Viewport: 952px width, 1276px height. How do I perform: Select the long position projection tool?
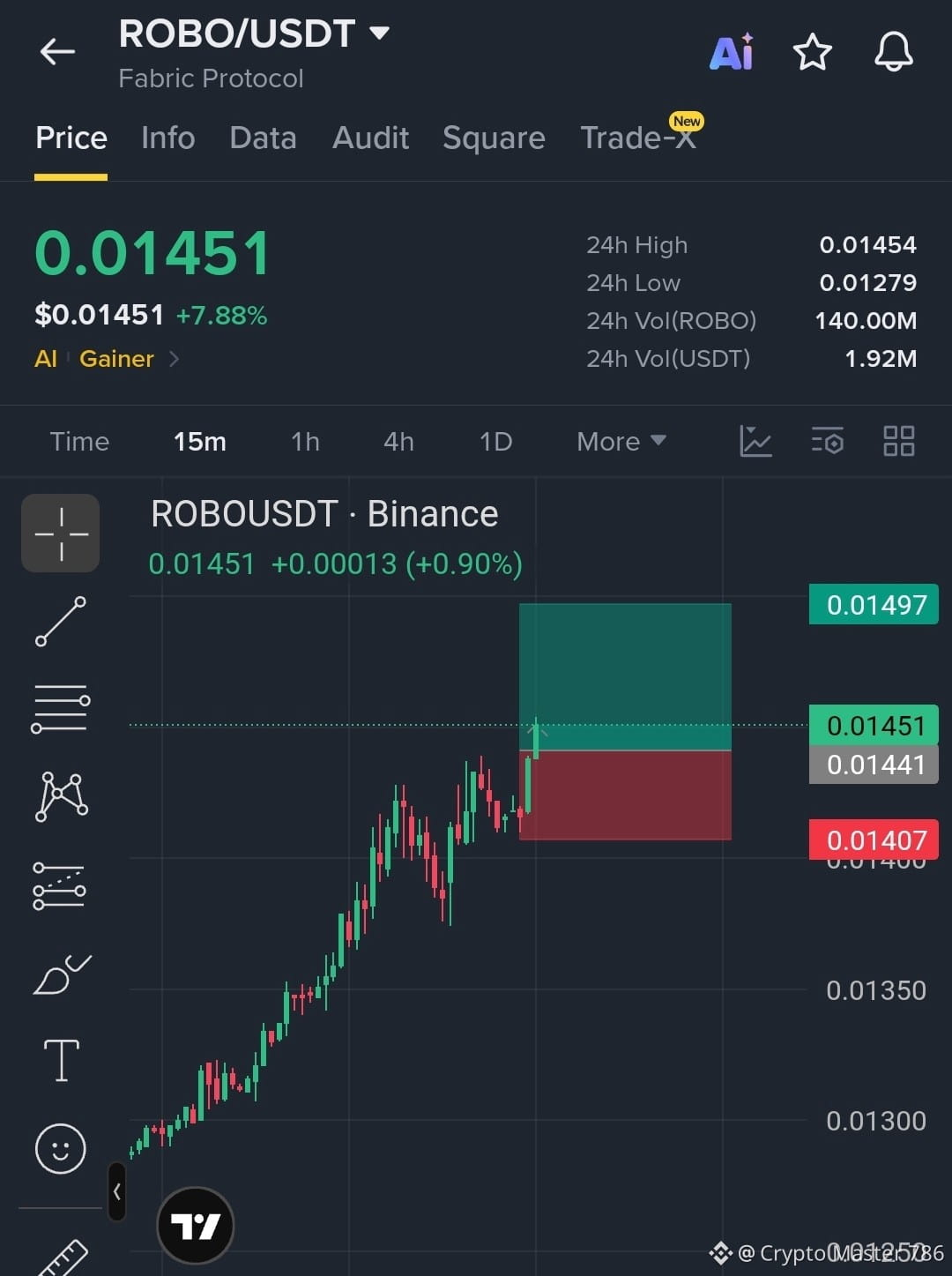(59, 885)
